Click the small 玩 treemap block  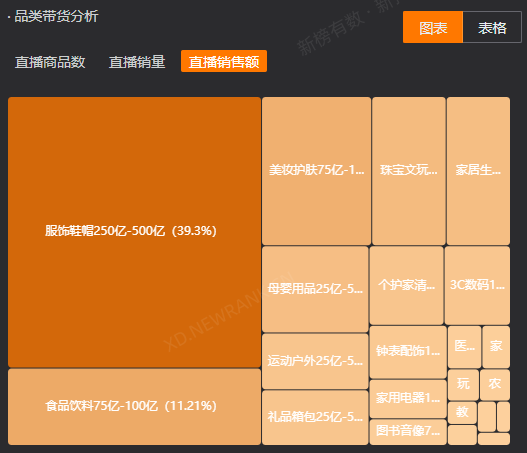(x=463, y=385)
